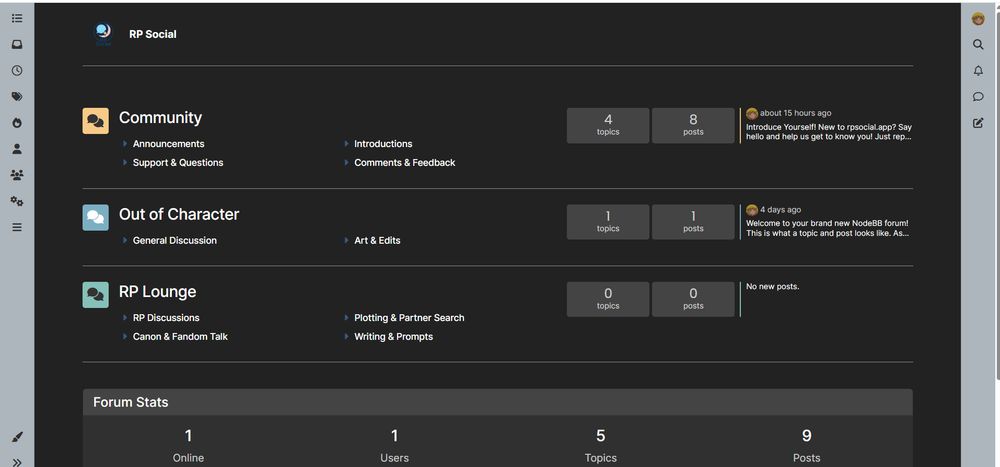Expand the left sidebar with double chevron
Screen dimensions: 1000x467
[x=17, y=463]
